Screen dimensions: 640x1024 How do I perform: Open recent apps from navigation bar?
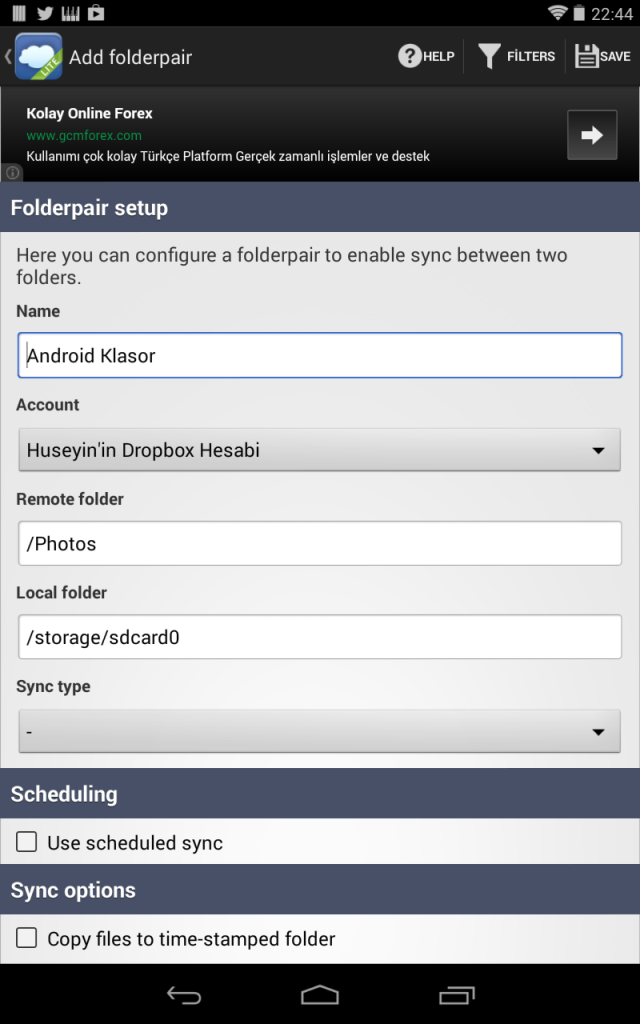[x=457, y=994]
